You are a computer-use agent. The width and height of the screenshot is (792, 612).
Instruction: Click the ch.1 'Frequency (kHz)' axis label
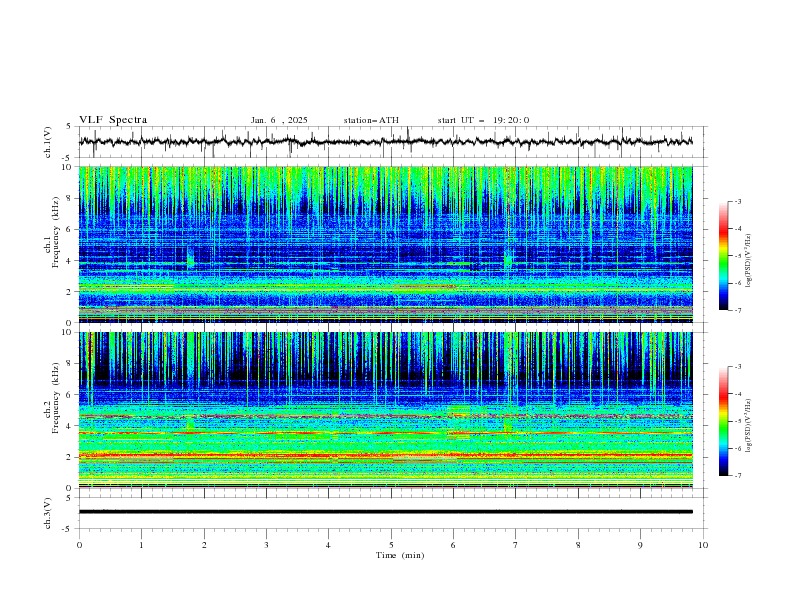[x=56, y=232]
